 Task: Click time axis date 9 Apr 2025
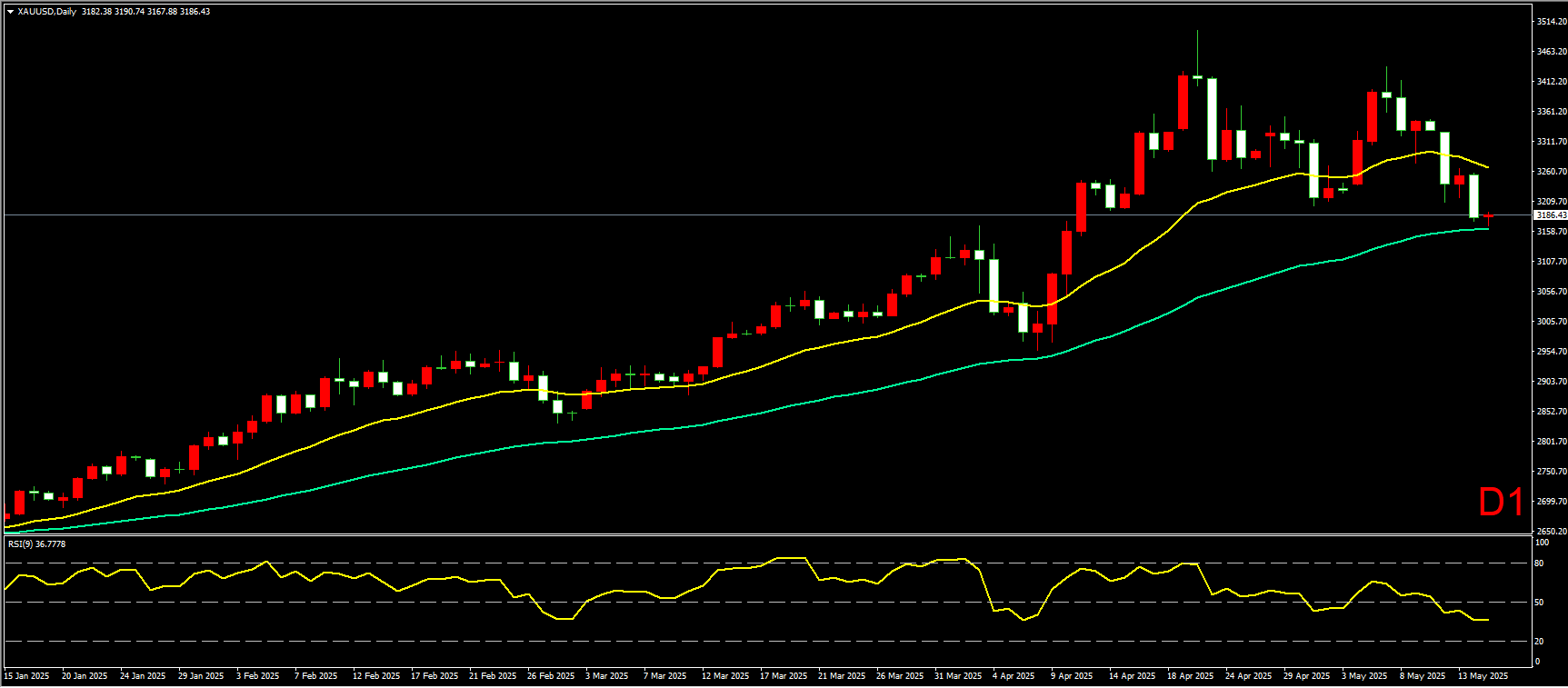(1073, 676)
